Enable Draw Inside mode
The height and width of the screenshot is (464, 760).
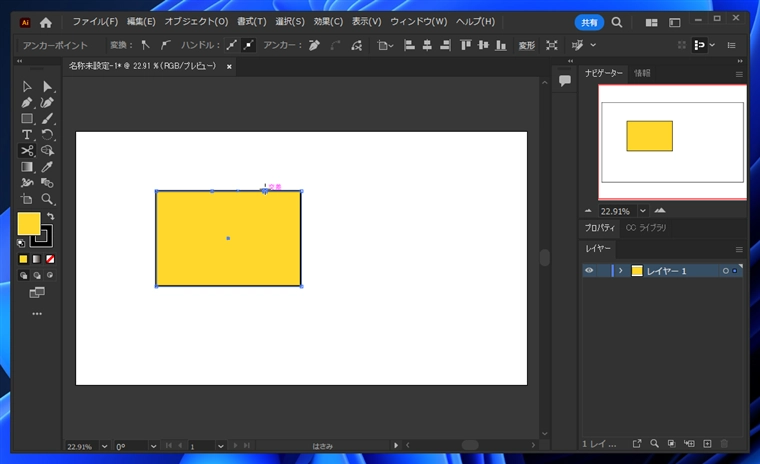[x=50, y=275]
